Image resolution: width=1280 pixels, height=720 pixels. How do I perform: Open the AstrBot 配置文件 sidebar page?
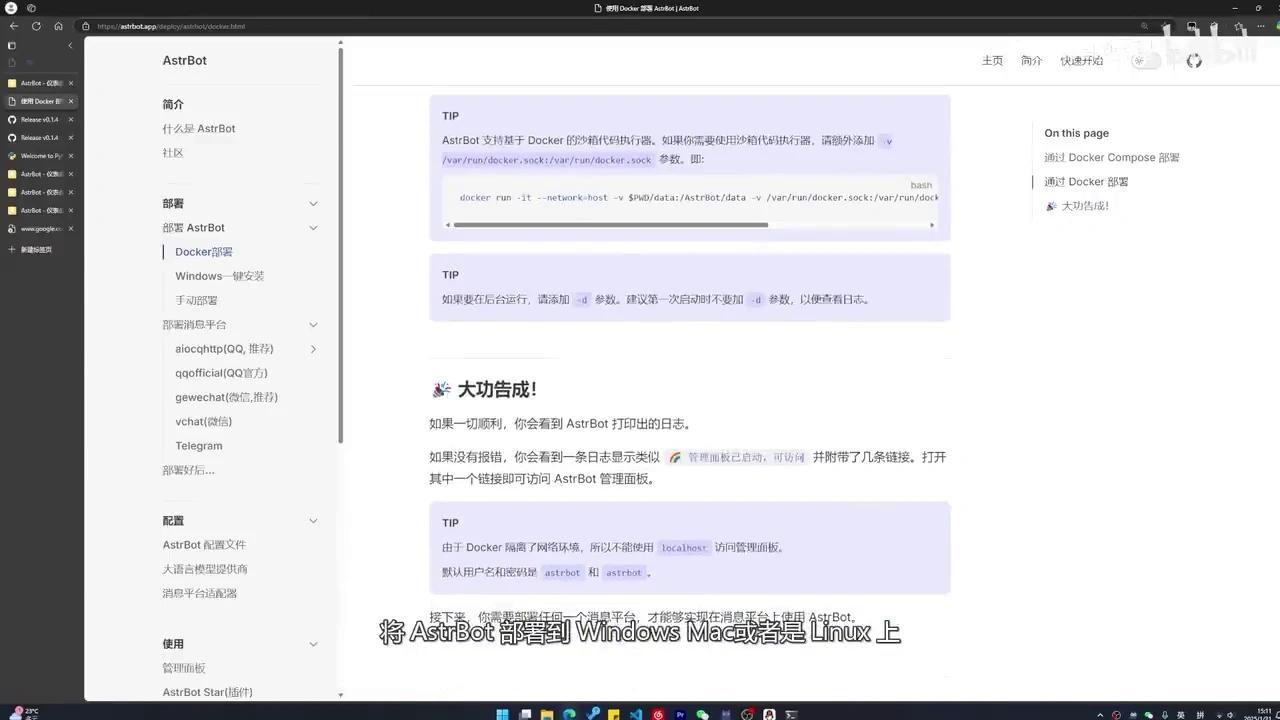point(204,545)
